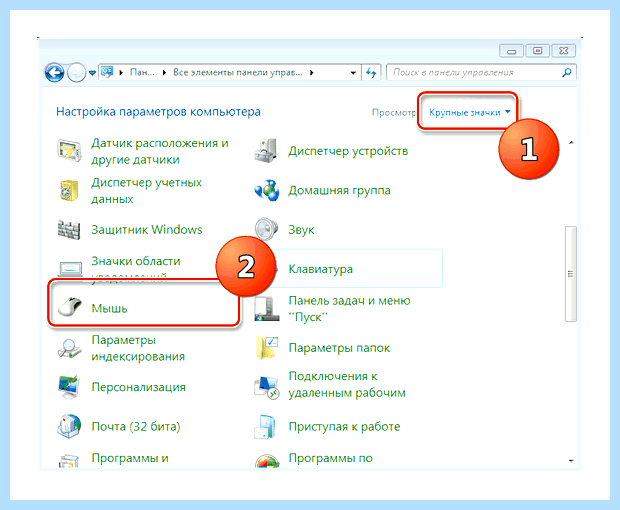Open recent pages dropdown beside navigation arrows

[x=92, y=73]
